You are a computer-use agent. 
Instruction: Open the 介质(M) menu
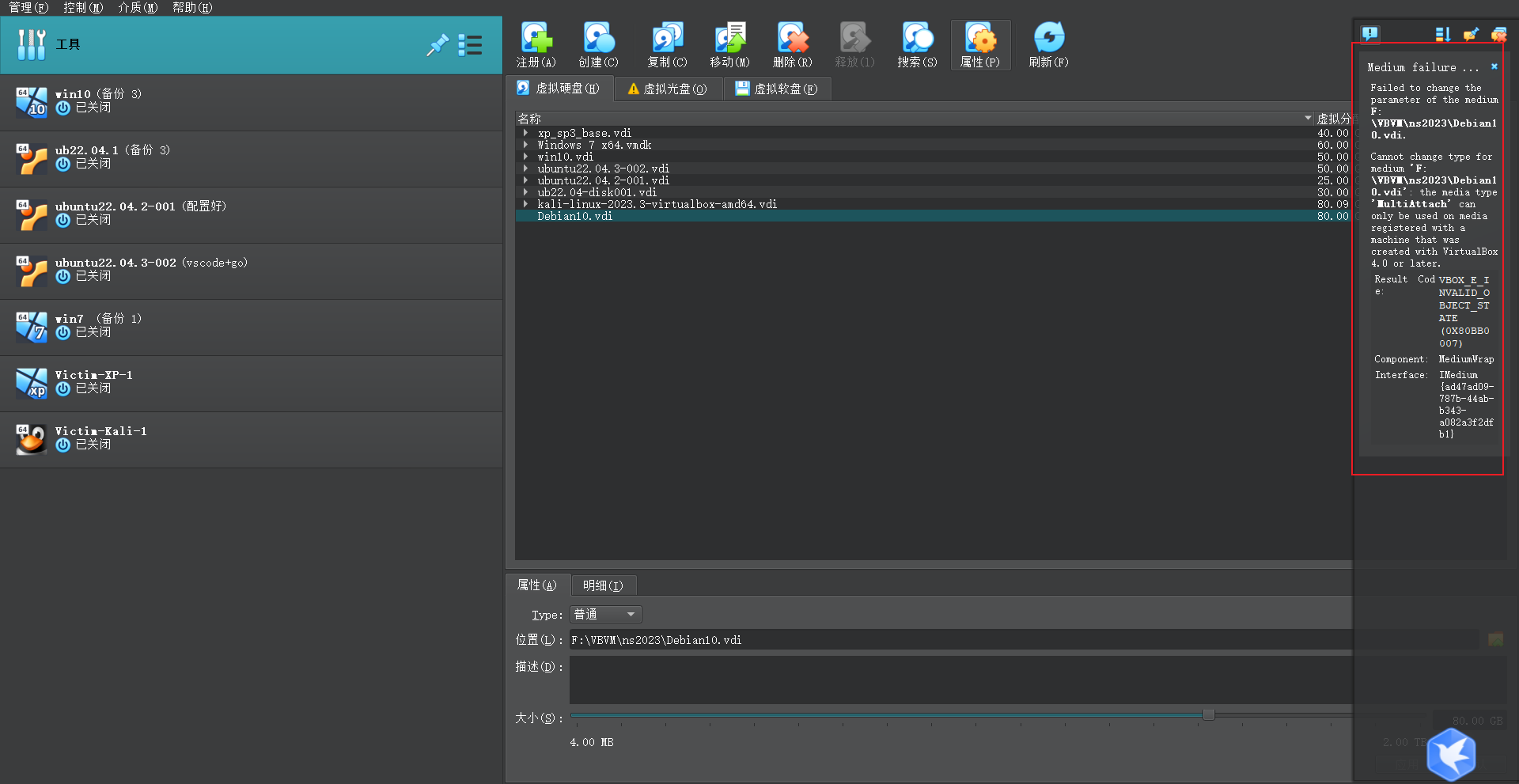click(138, 8)
